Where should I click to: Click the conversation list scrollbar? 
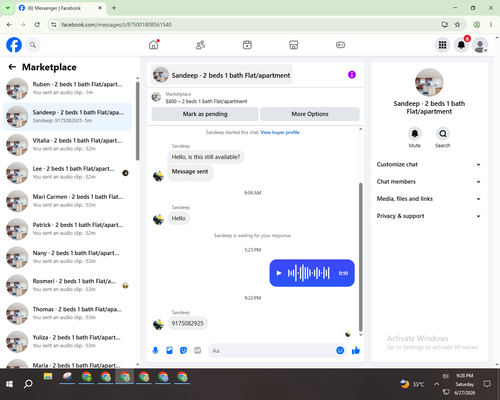(138, 121)
